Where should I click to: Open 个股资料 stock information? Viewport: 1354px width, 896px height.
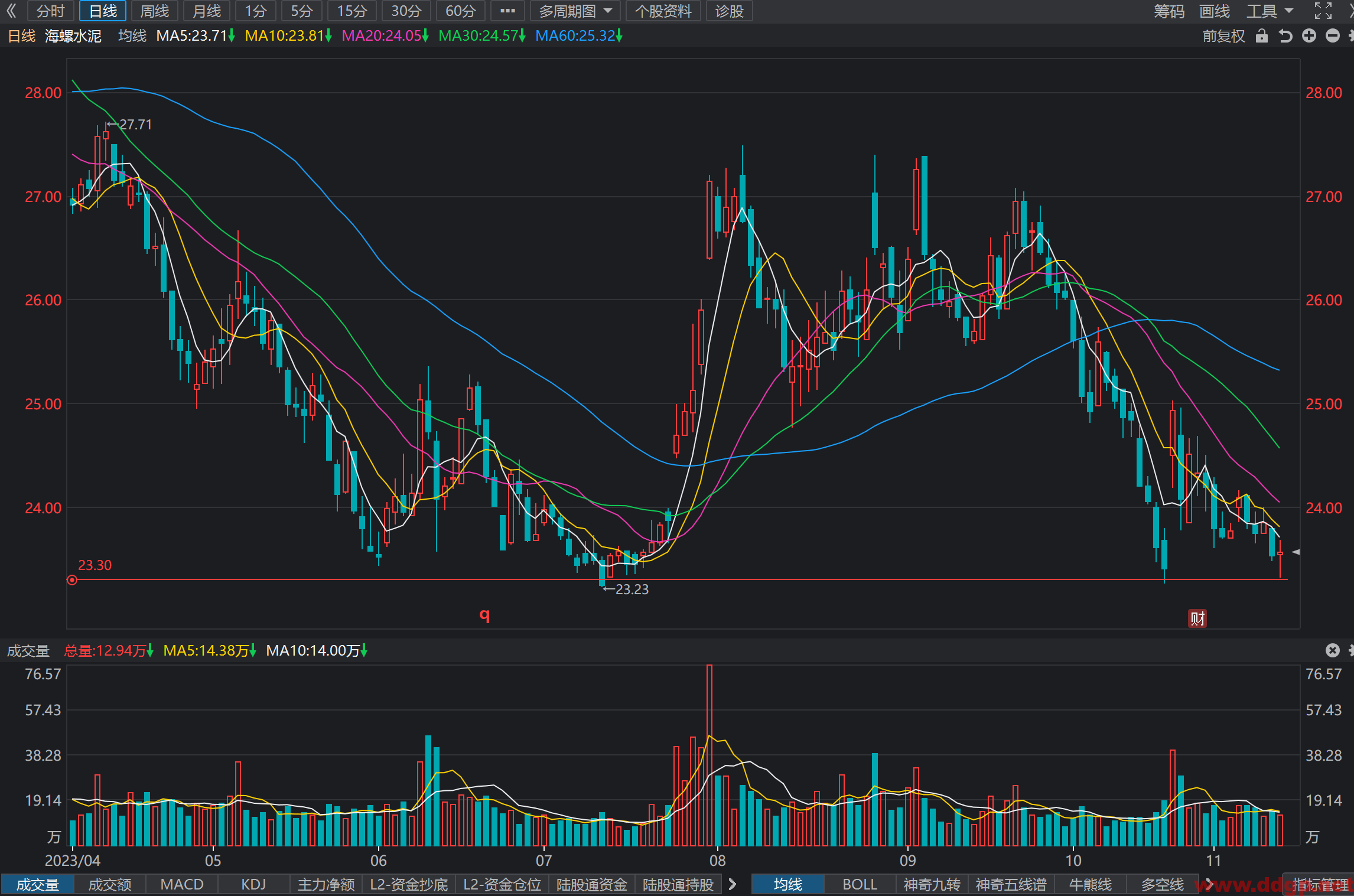(663, 11)
